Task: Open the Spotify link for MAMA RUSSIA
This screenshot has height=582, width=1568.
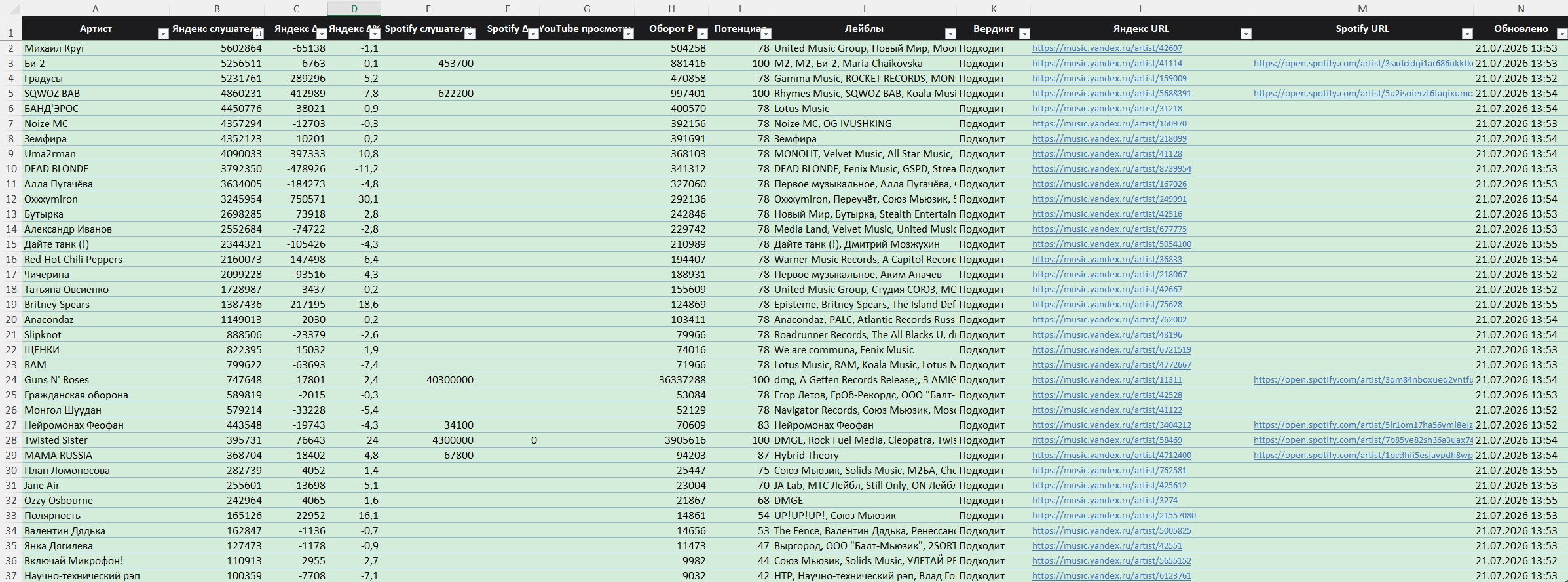Action: coord(1363,455)
